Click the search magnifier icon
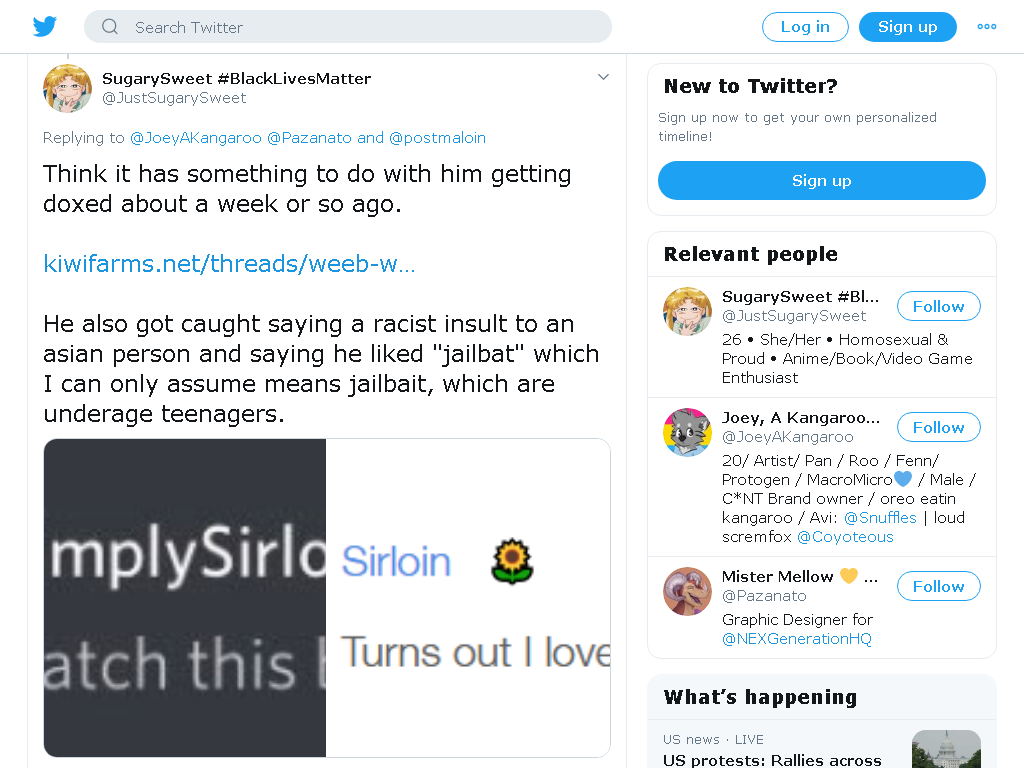 [x=110, y=27]
